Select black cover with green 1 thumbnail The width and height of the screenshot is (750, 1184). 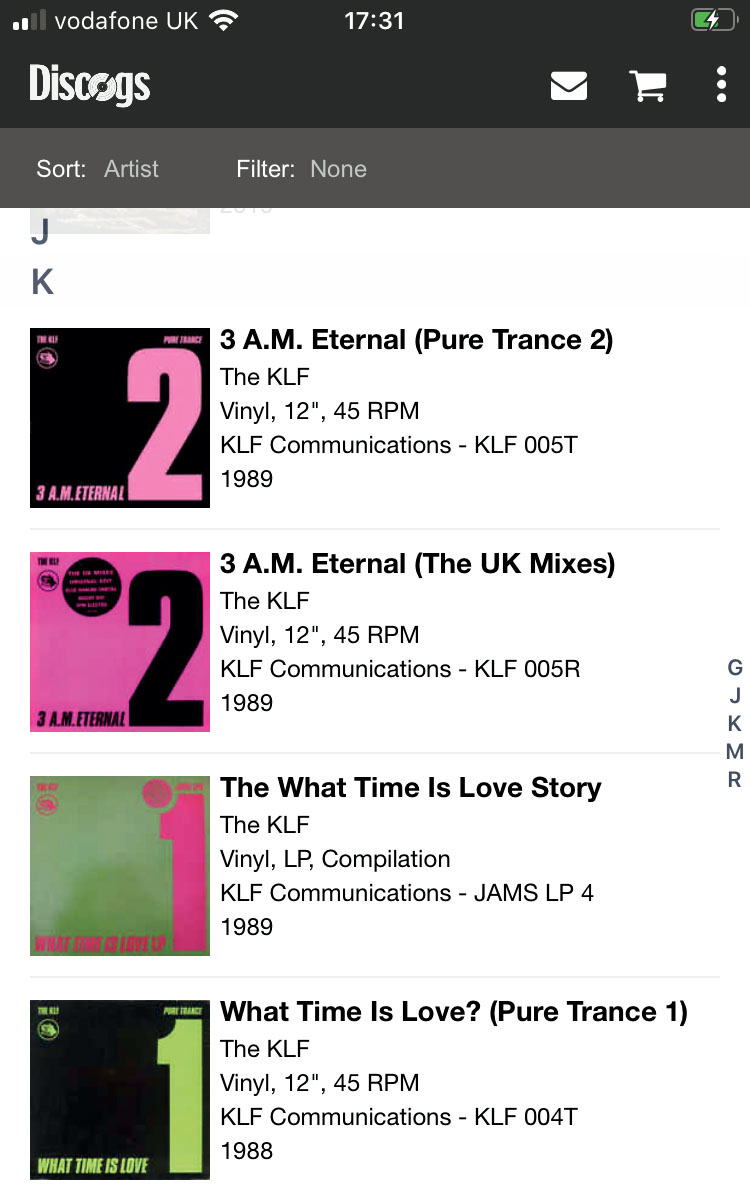pyautogui.click(x=120, y=1090)
